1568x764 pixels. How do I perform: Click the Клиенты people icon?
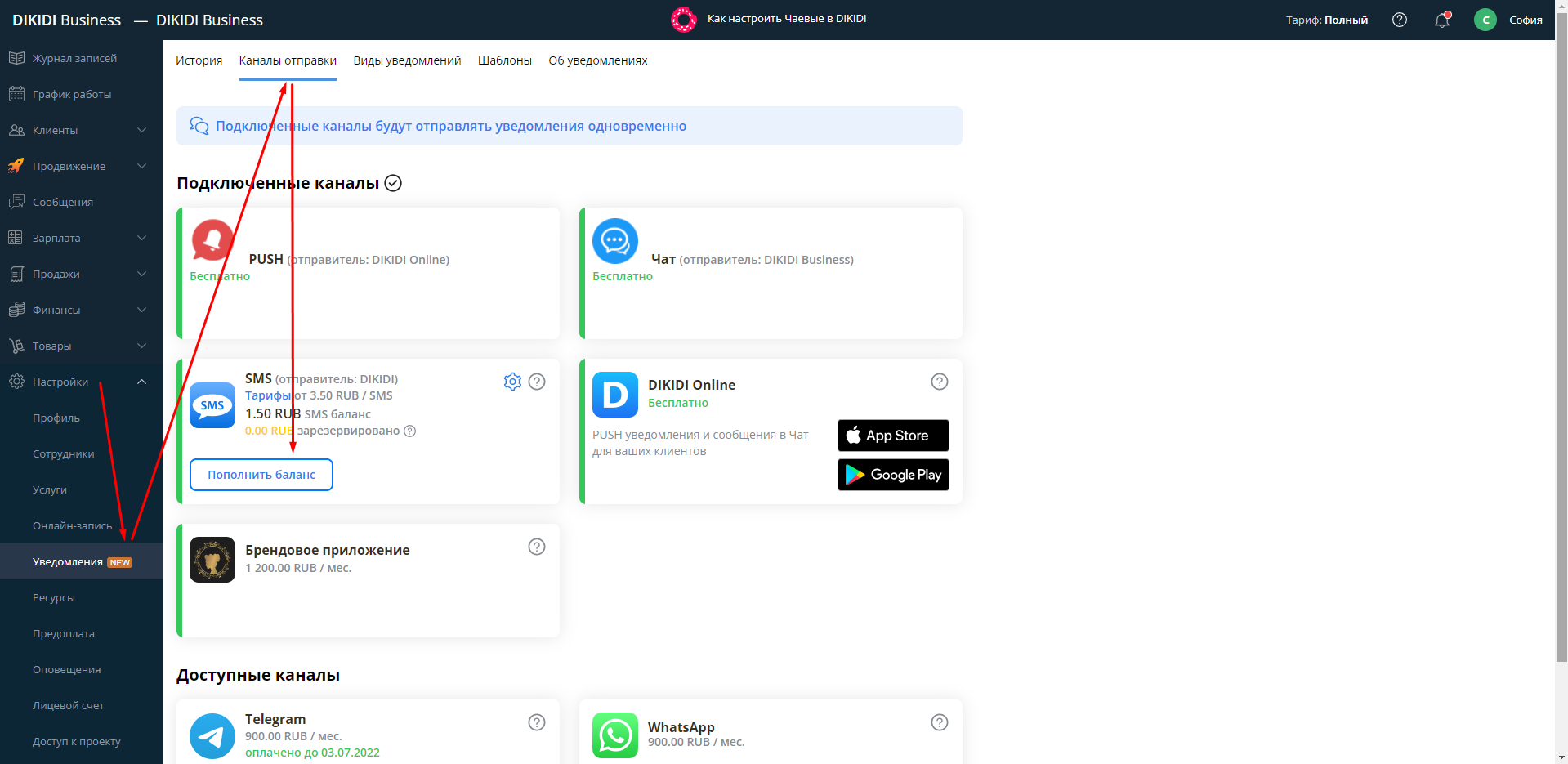[x=16, y=130]
